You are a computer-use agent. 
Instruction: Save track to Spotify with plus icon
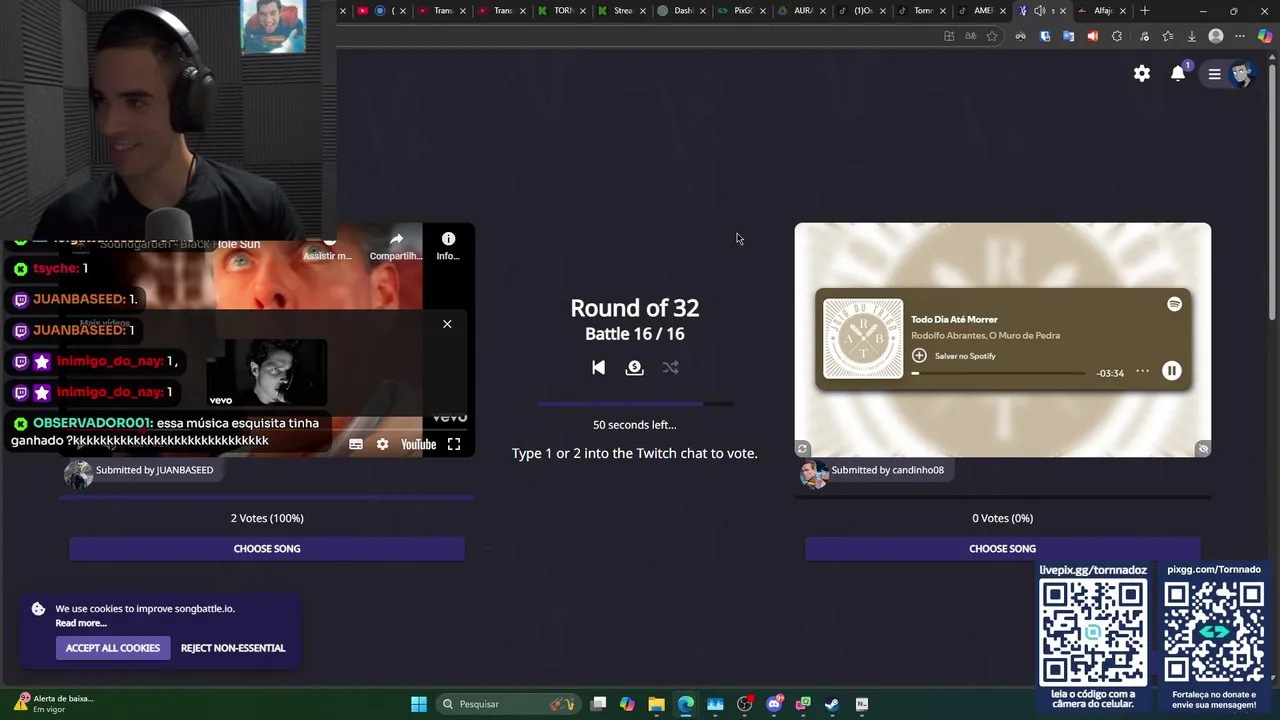tap(919, 356)
